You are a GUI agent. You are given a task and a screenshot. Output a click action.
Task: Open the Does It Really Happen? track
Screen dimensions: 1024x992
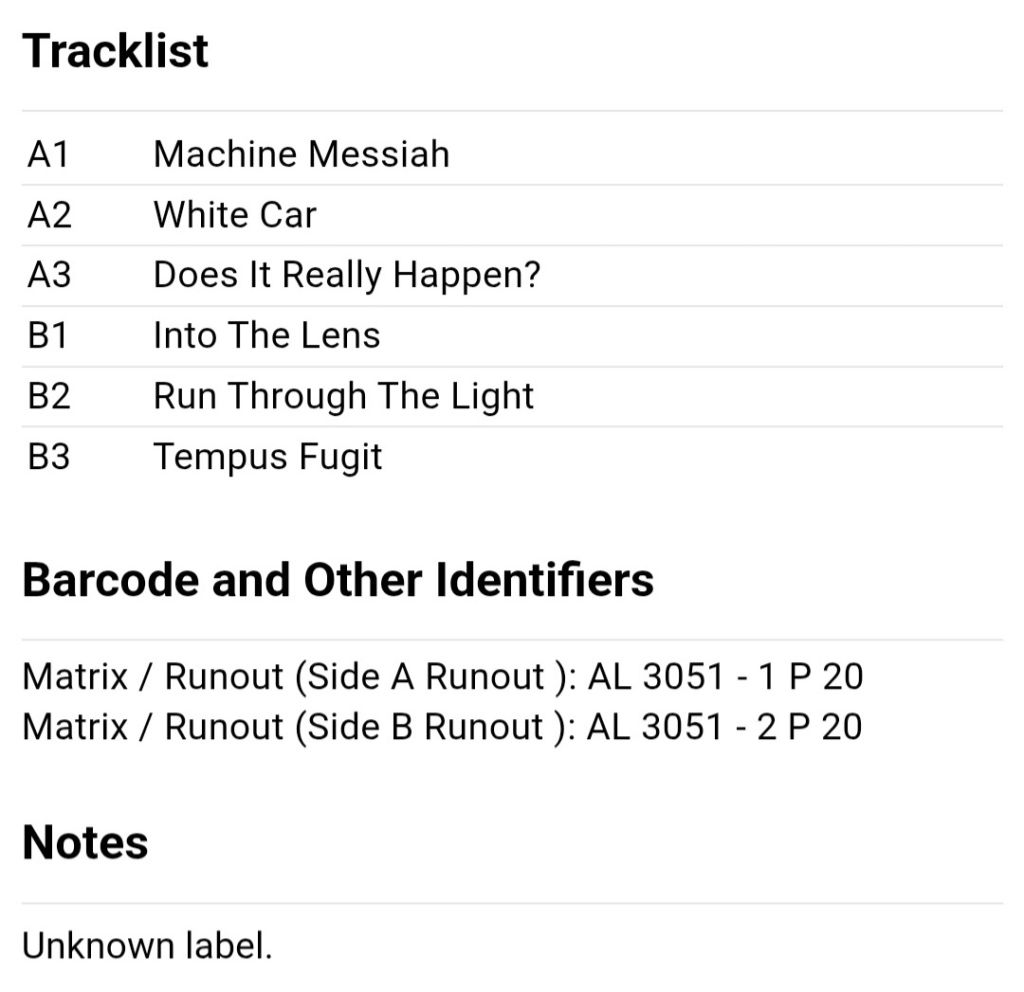tap(347, 275)
